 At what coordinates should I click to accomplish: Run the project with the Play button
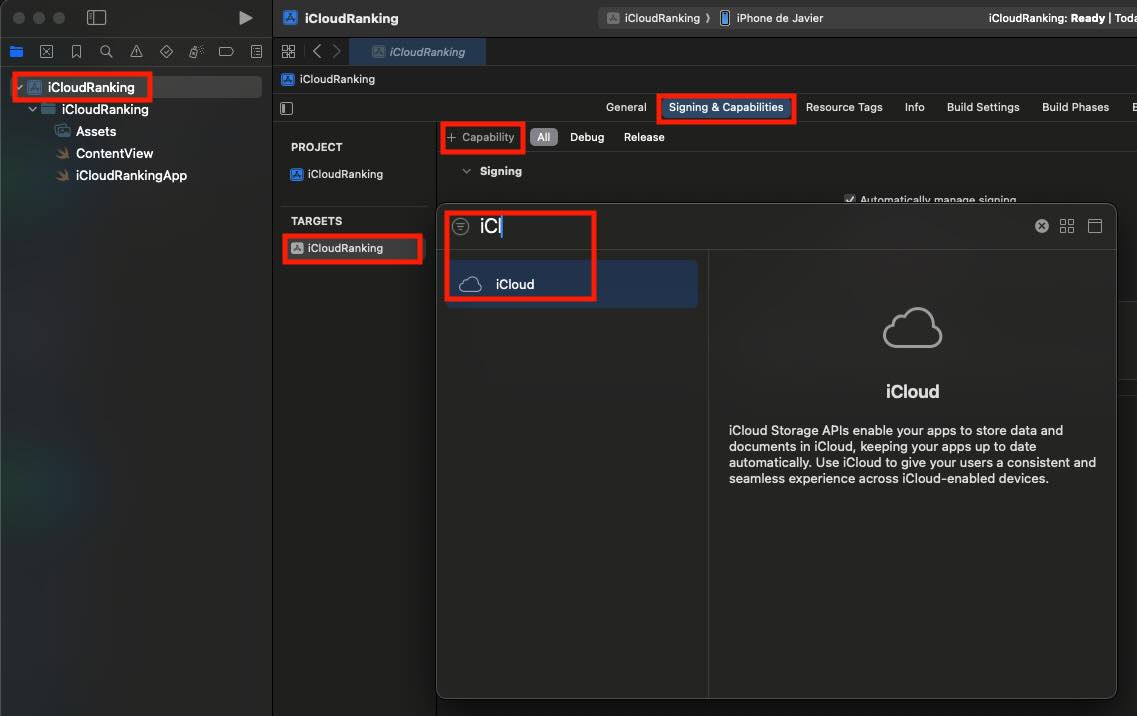246,17
